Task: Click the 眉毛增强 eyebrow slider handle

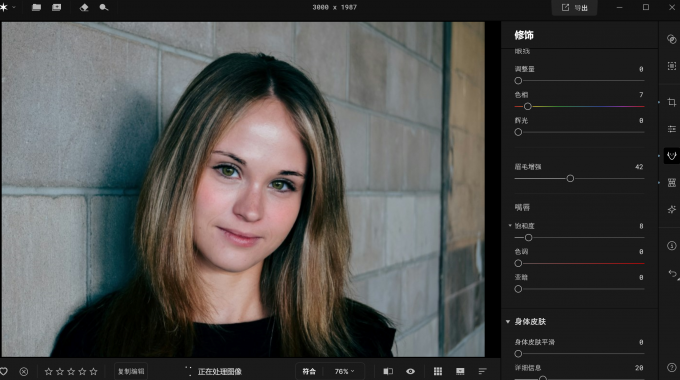Action: (570, 178)
